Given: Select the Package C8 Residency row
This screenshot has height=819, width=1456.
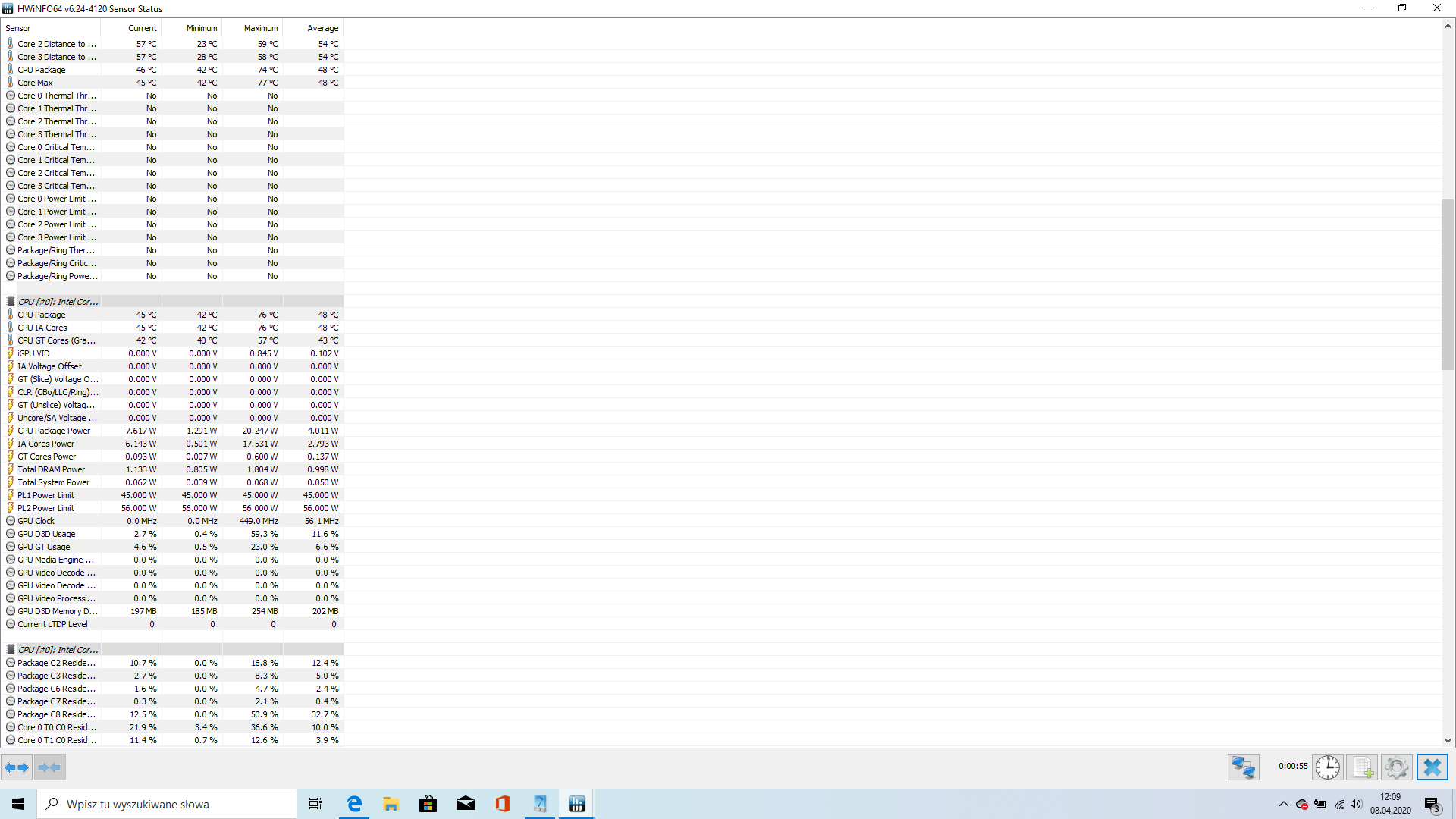Looking at the screenshot, I should [174, 714].
